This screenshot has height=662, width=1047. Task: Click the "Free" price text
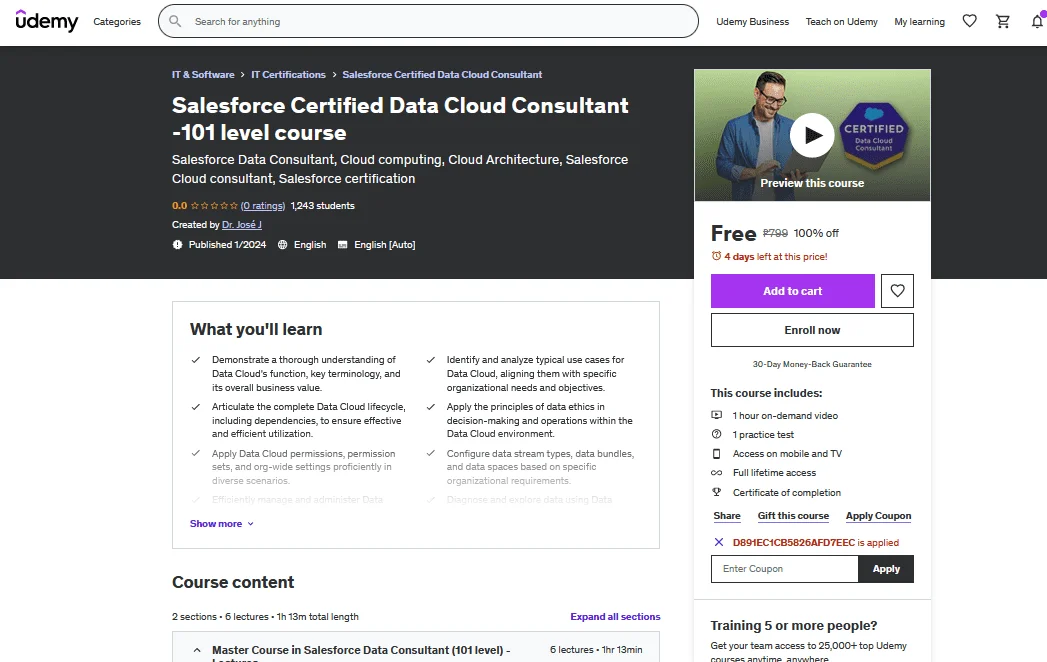click(x=733, y=233)
